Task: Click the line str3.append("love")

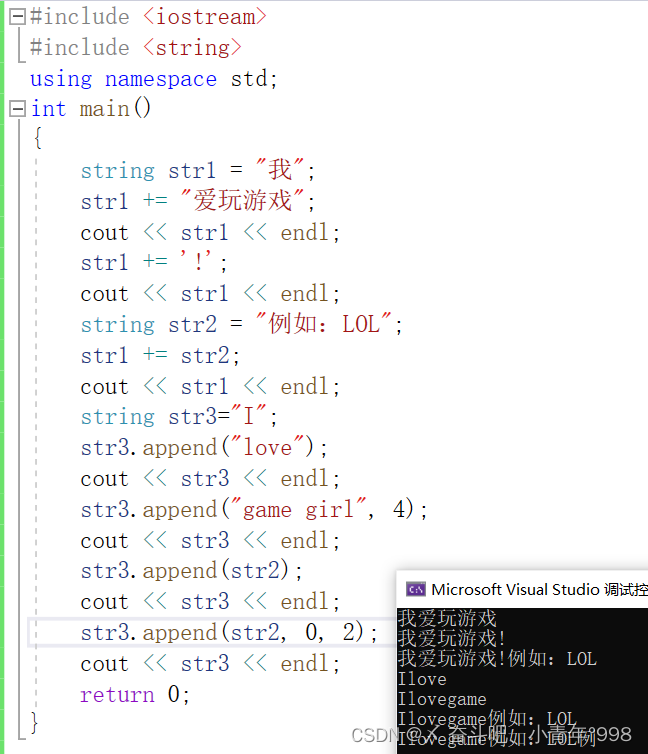Action: 204,448
